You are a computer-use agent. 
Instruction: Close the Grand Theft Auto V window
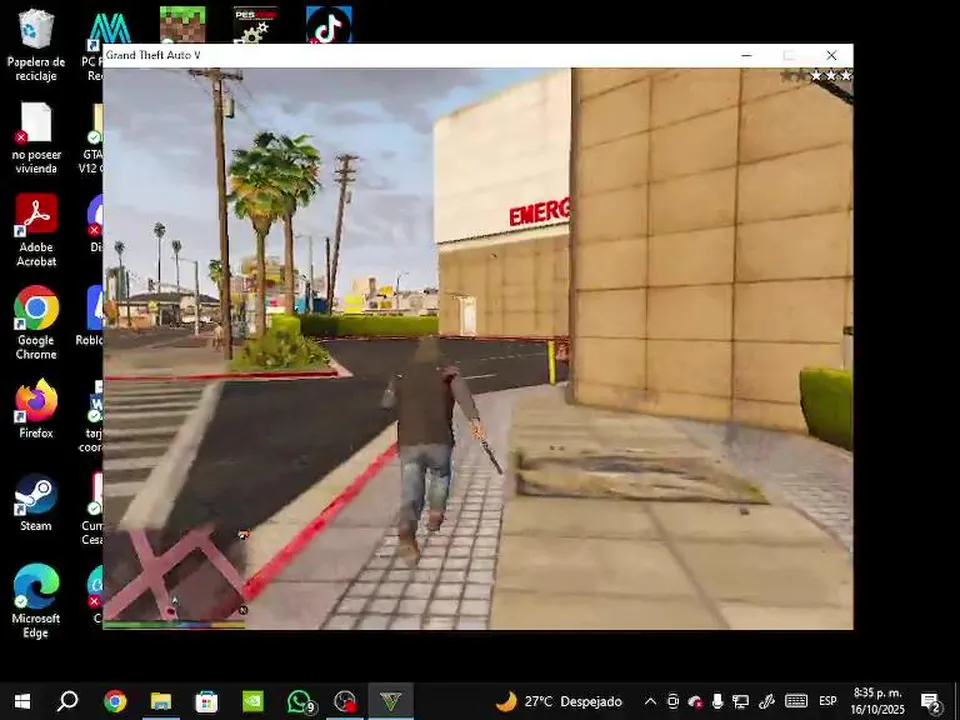pos(831,55)
